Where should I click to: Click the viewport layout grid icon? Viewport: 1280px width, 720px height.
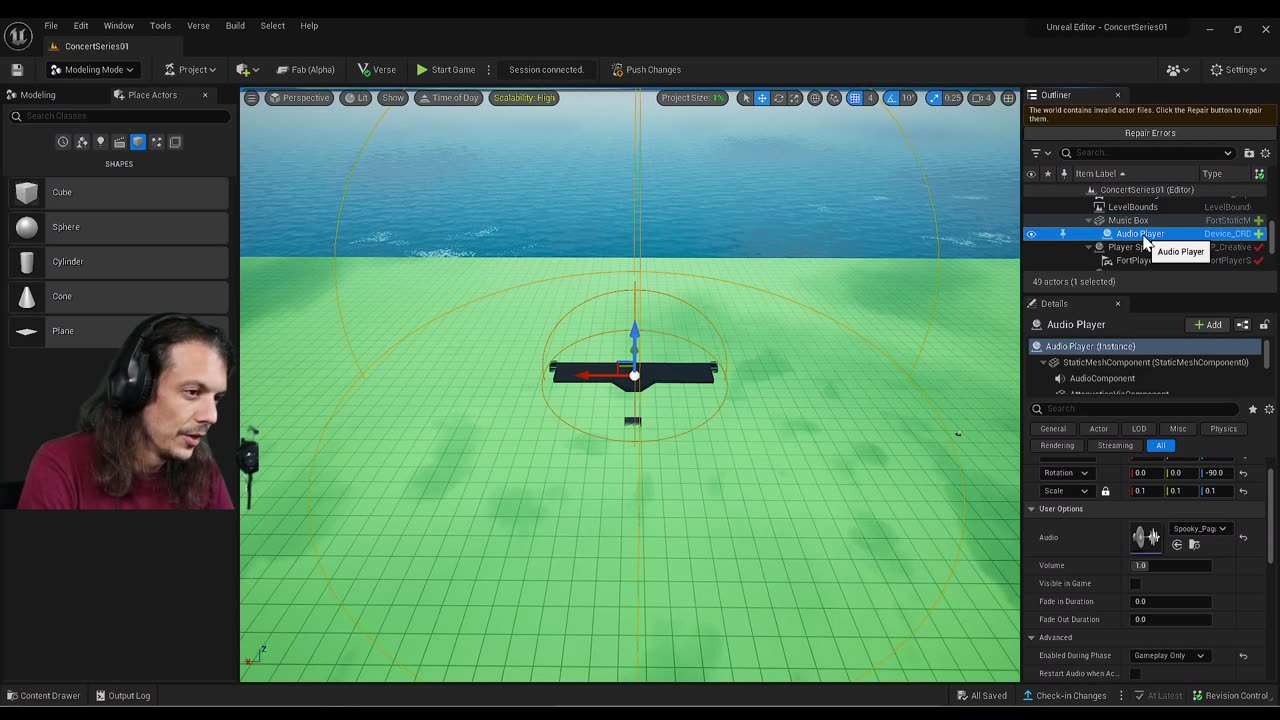tap(1008, 98)
